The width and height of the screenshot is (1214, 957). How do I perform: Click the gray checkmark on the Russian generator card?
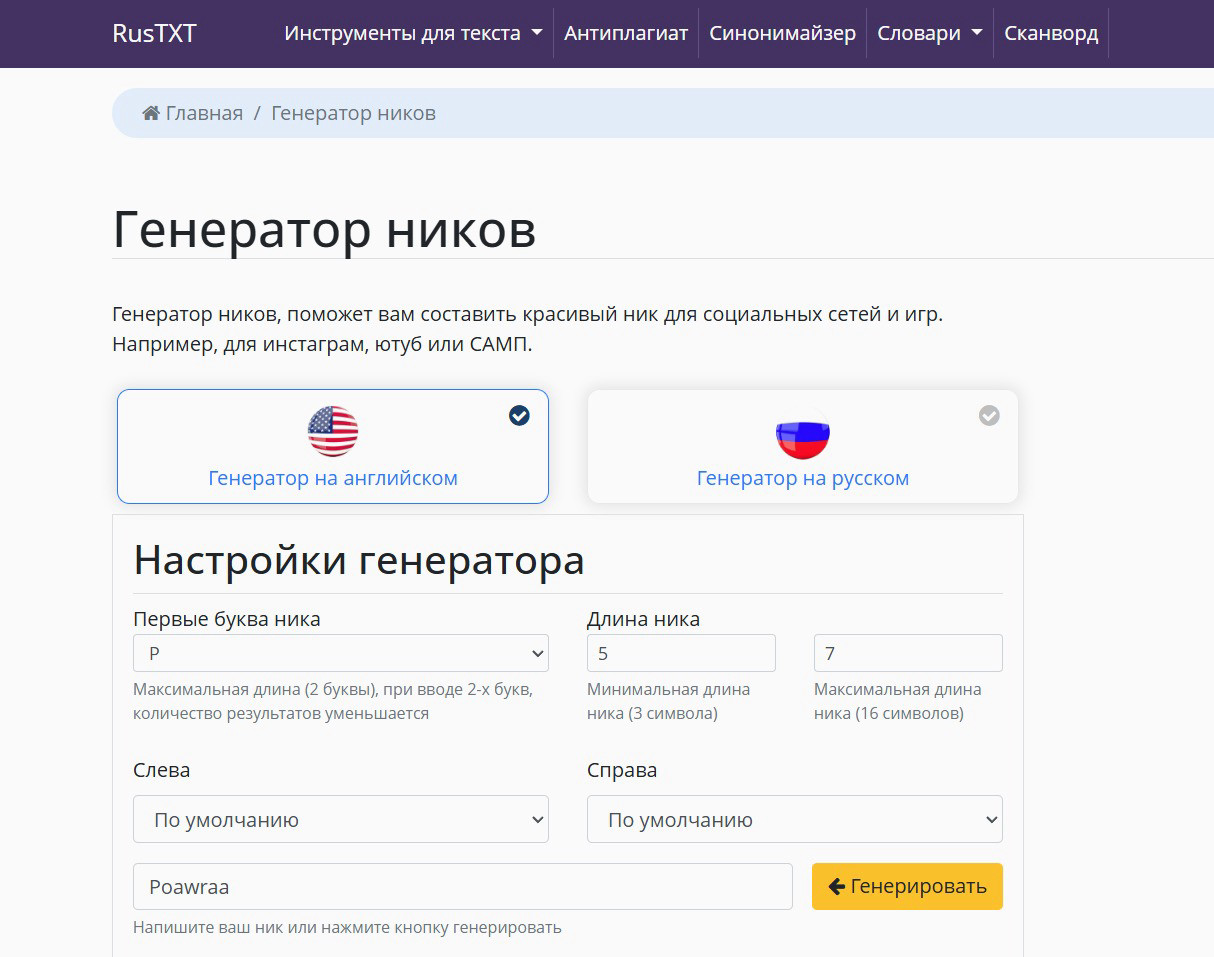click(x=989, y=416)
